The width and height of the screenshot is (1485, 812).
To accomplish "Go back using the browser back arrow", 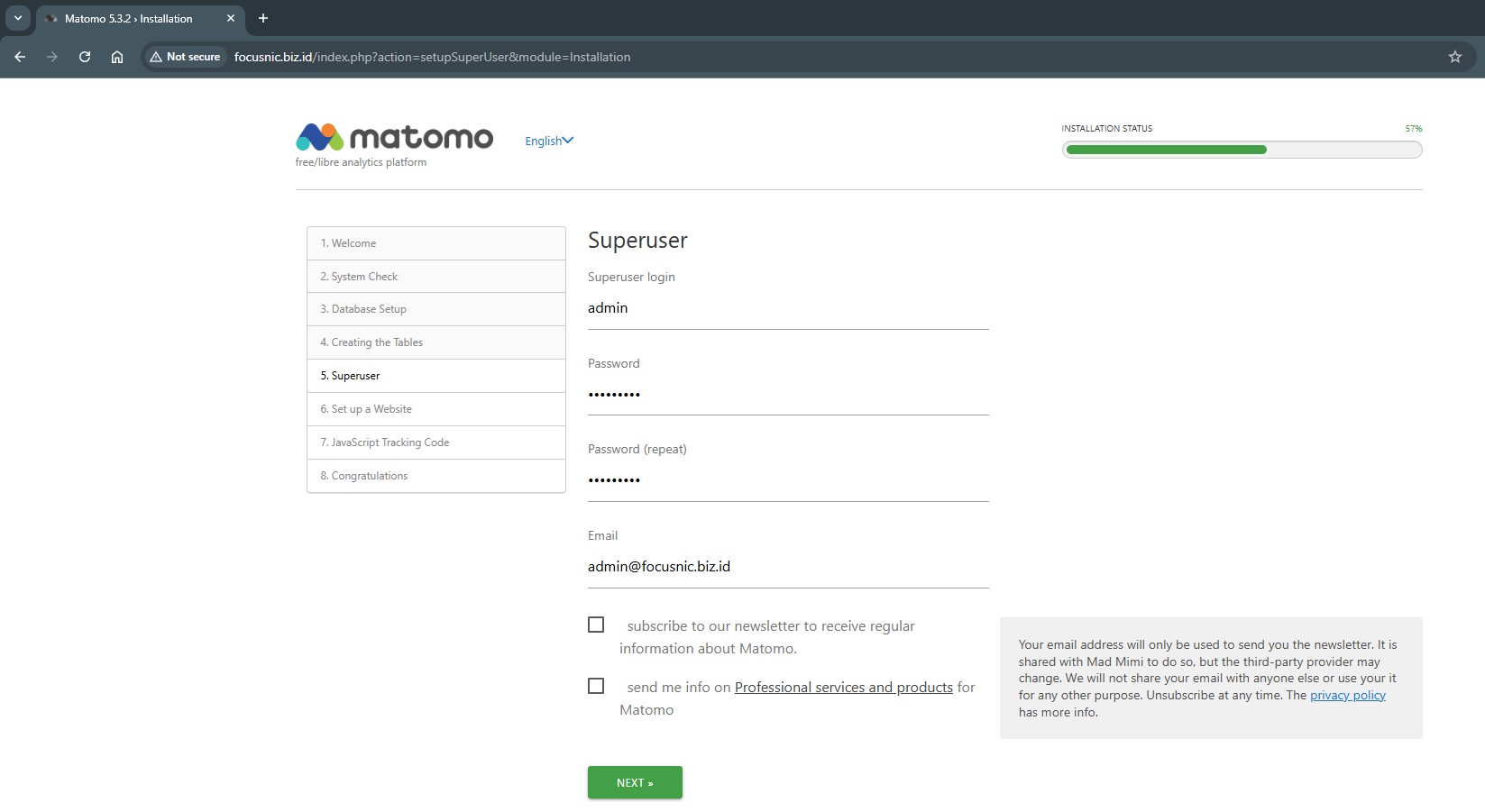I will (20, 57).
